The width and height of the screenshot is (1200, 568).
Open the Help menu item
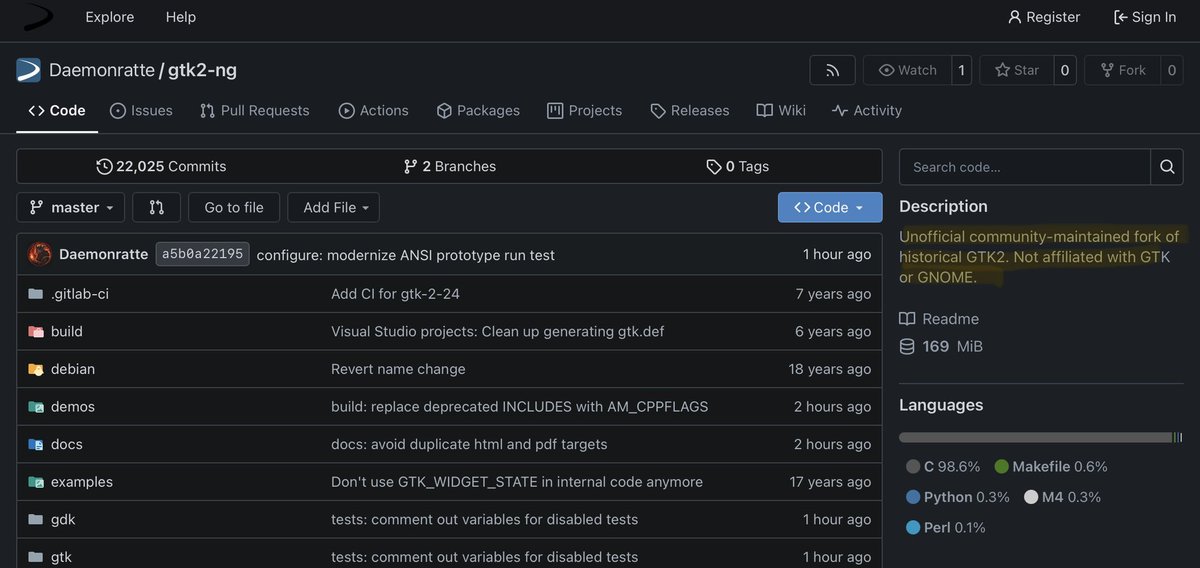(x=181, y=17)
